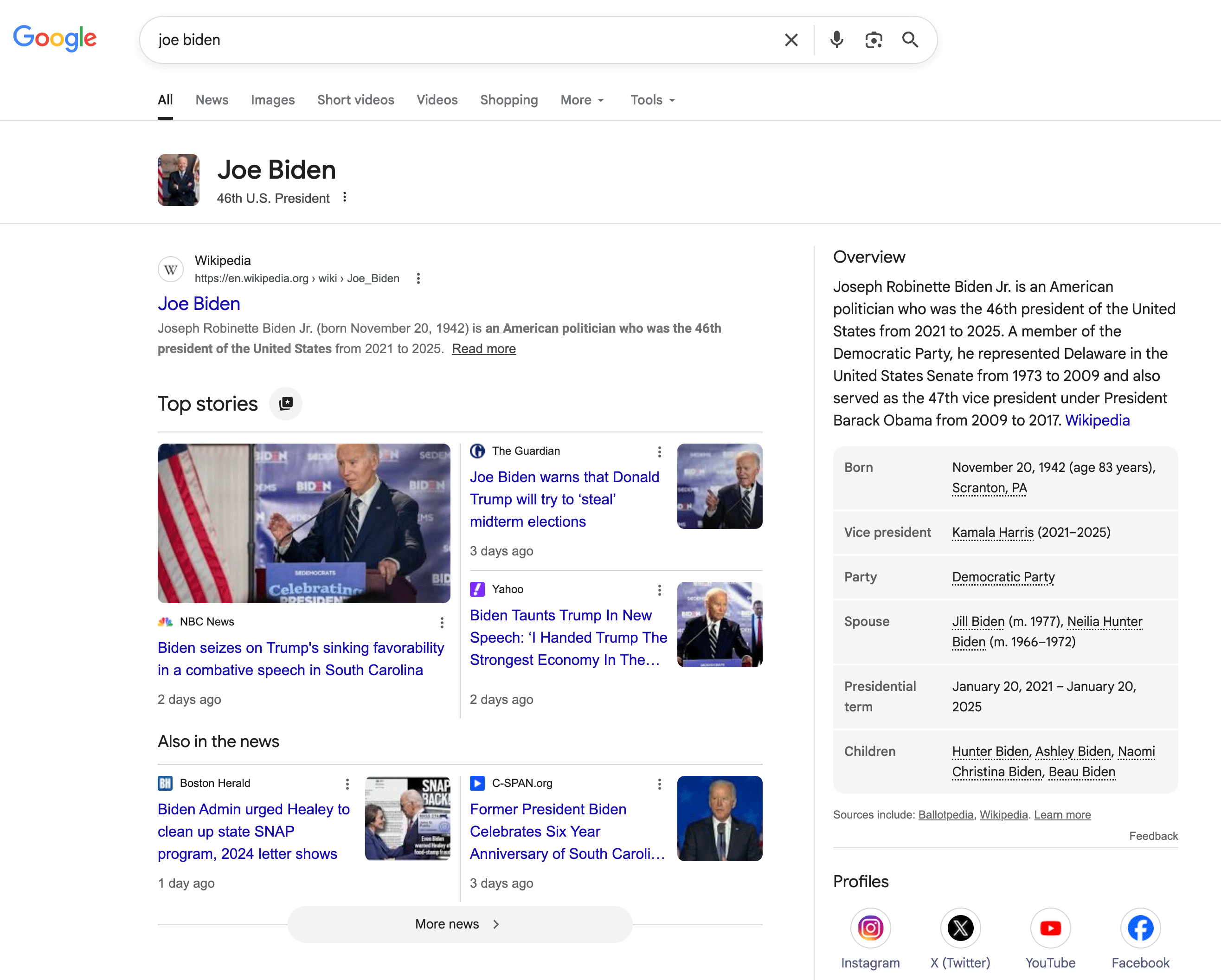This screenshot has height=980, width=1221.
Task: Click the Read more link
Action: click(x=484, y=349)
